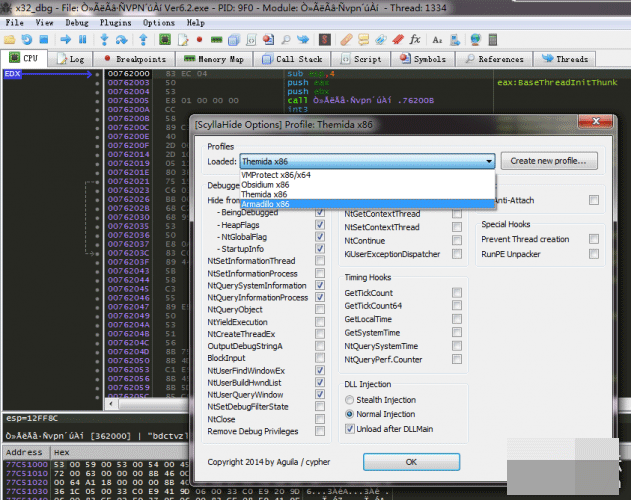Open call stack via stacked windows toolbar icon

pyautogui.click(x=234, y=39)
